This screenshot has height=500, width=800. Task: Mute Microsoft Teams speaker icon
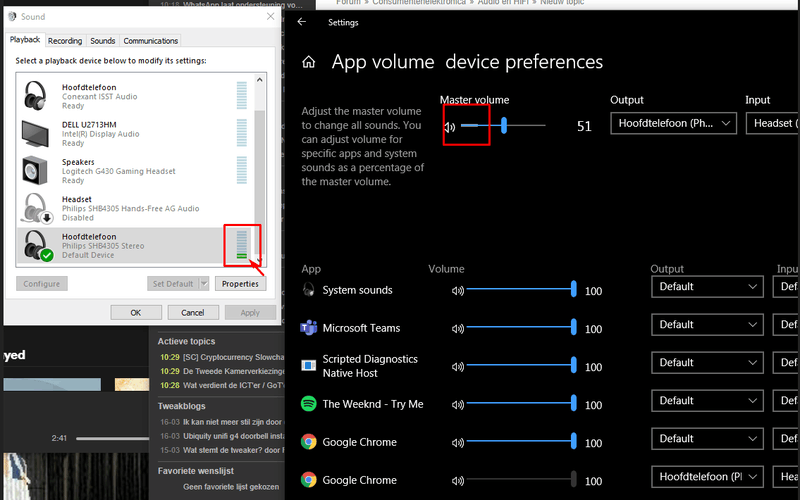click(x=458, y=329)
